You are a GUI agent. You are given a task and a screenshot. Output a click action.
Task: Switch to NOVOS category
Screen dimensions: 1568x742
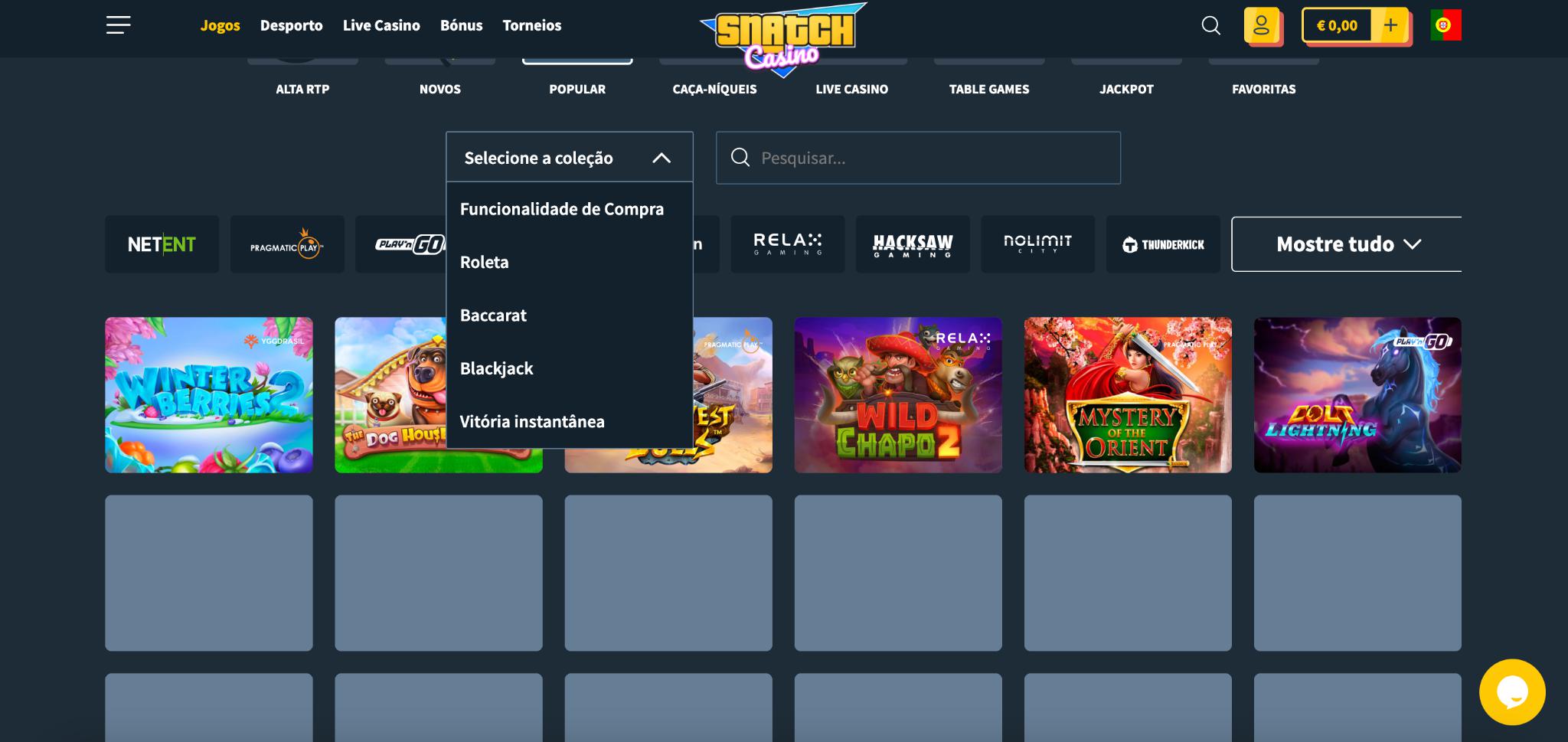[x=440, y=89]
